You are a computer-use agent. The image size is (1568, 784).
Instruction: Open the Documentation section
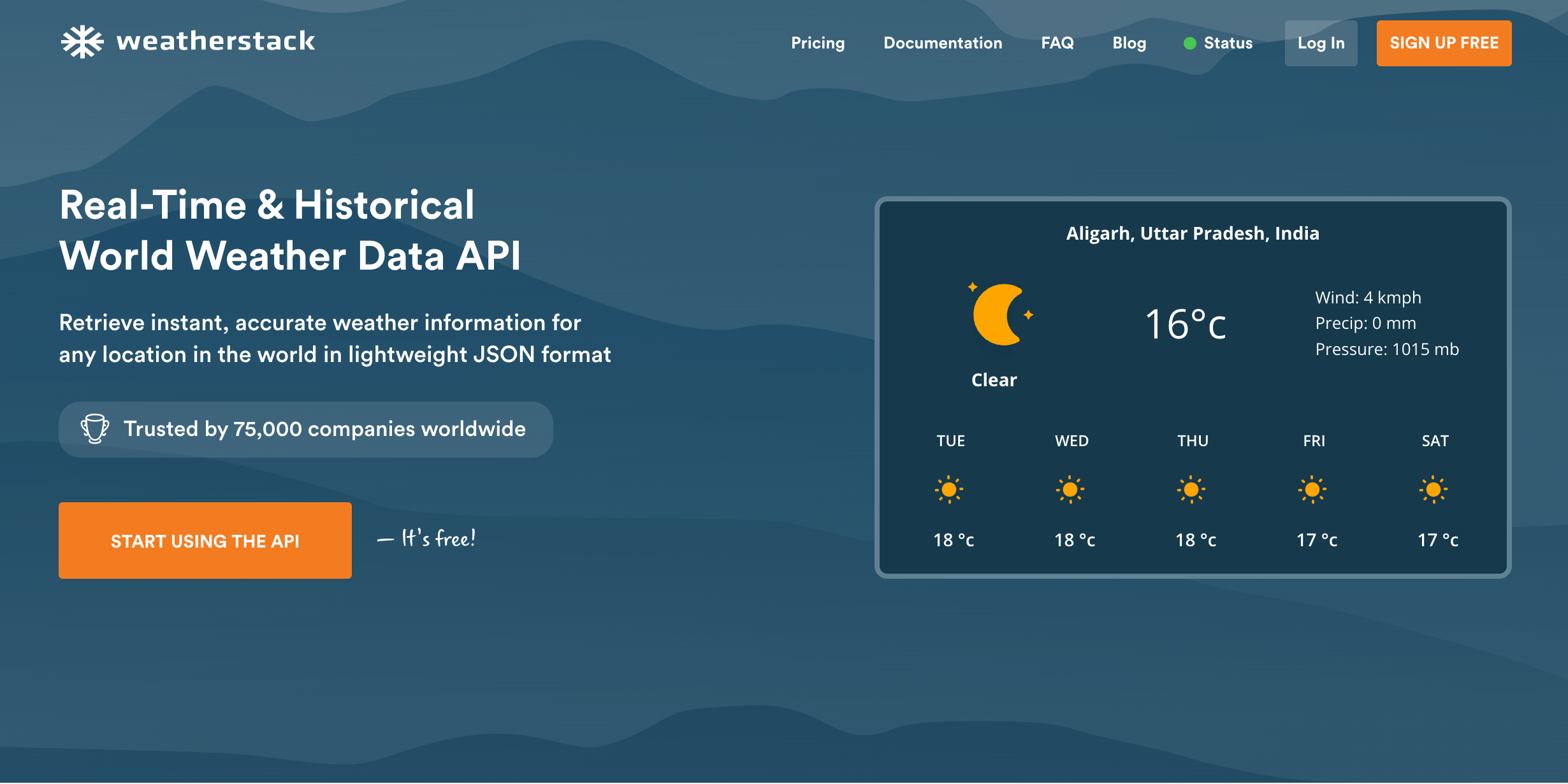(942, 43)
